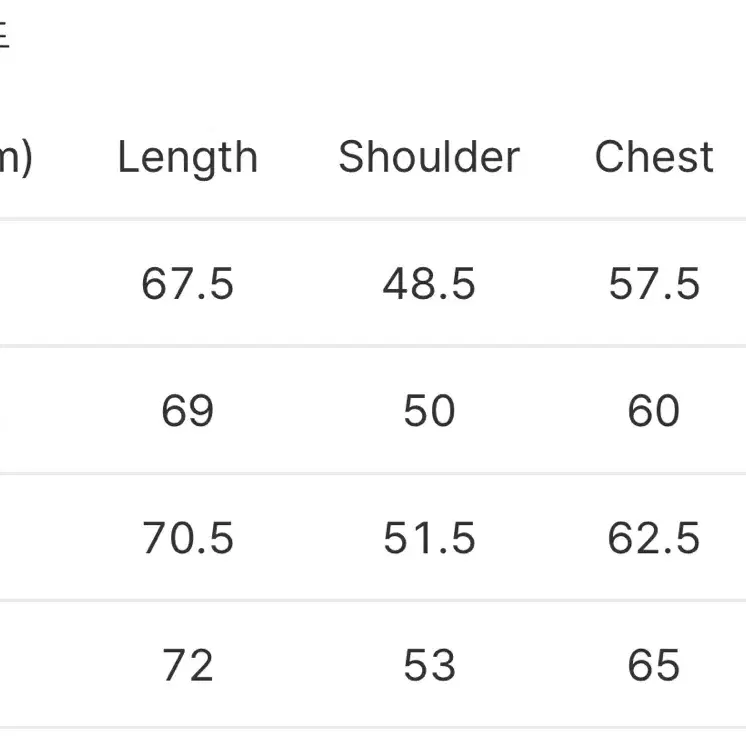Click the partially visible unit header ending in "n)"
Image resolution: width=746 pixels, height=746 pixels.
[x=15, y=158]
